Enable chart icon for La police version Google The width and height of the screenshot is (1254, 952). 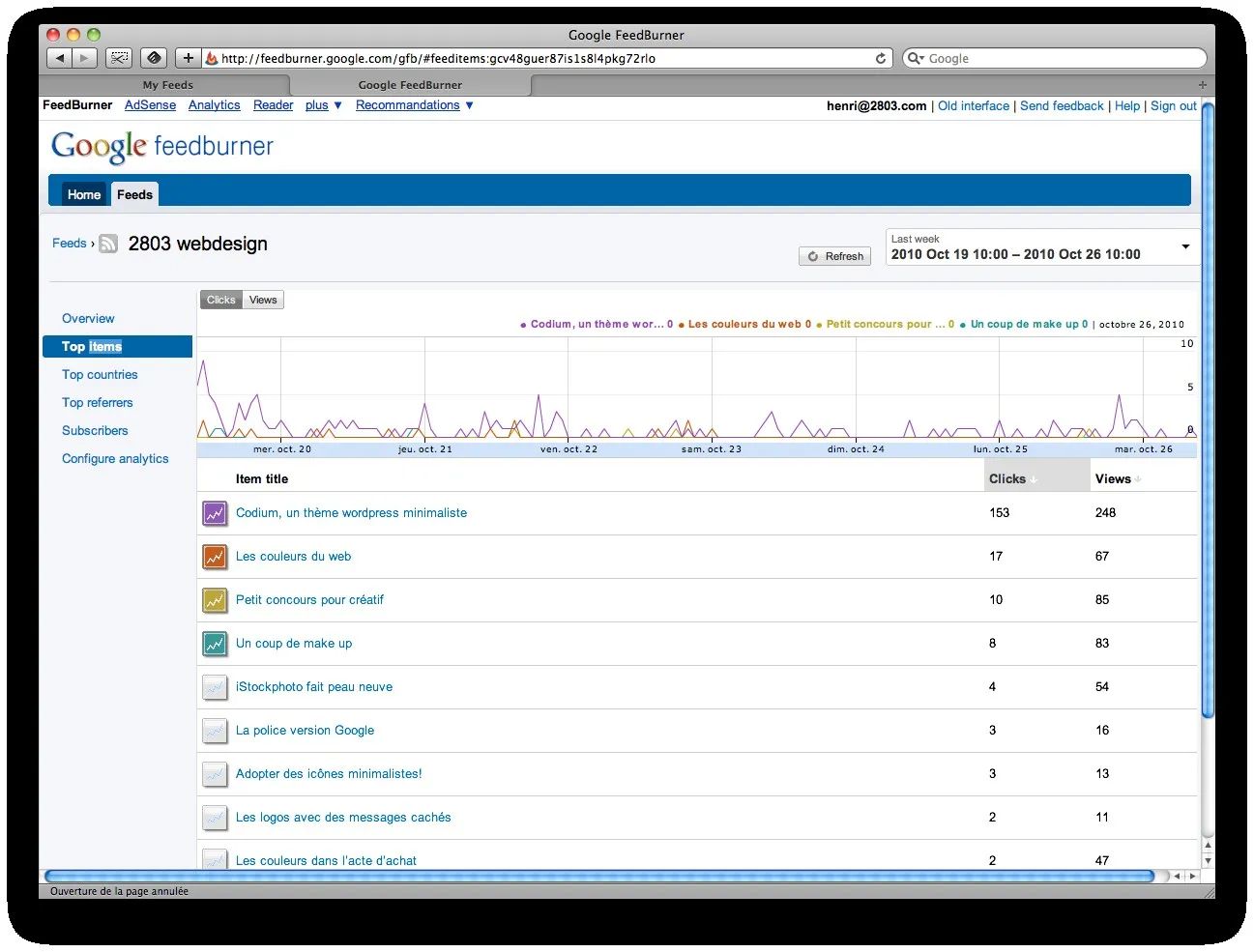[215, 731]
